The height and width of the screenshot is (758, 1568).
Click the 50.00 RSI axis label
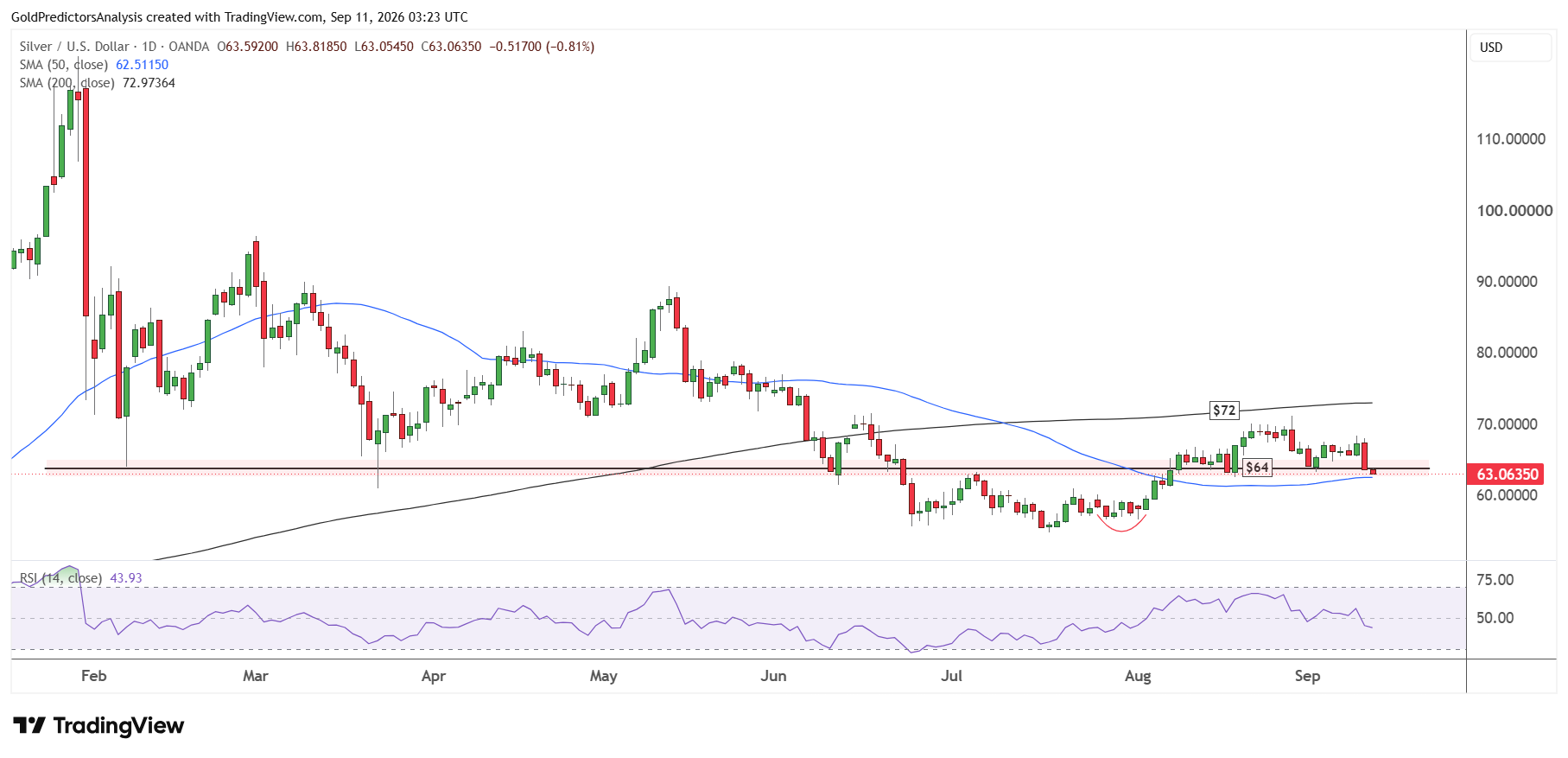1495,618
